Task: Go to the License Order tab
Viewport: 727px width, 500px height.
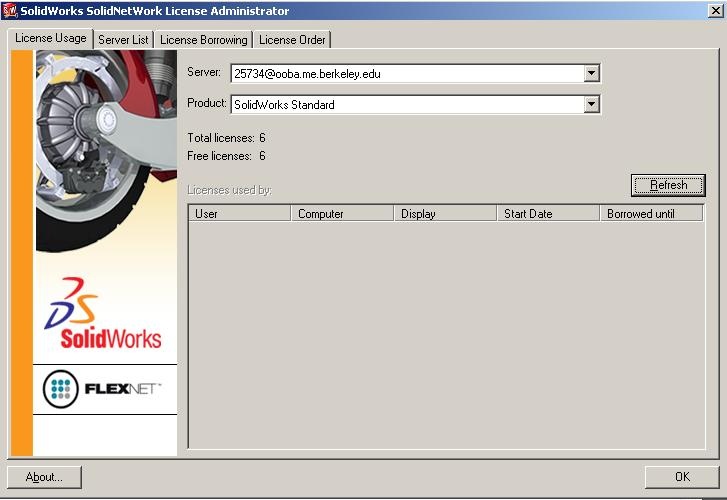Action: 292,40
